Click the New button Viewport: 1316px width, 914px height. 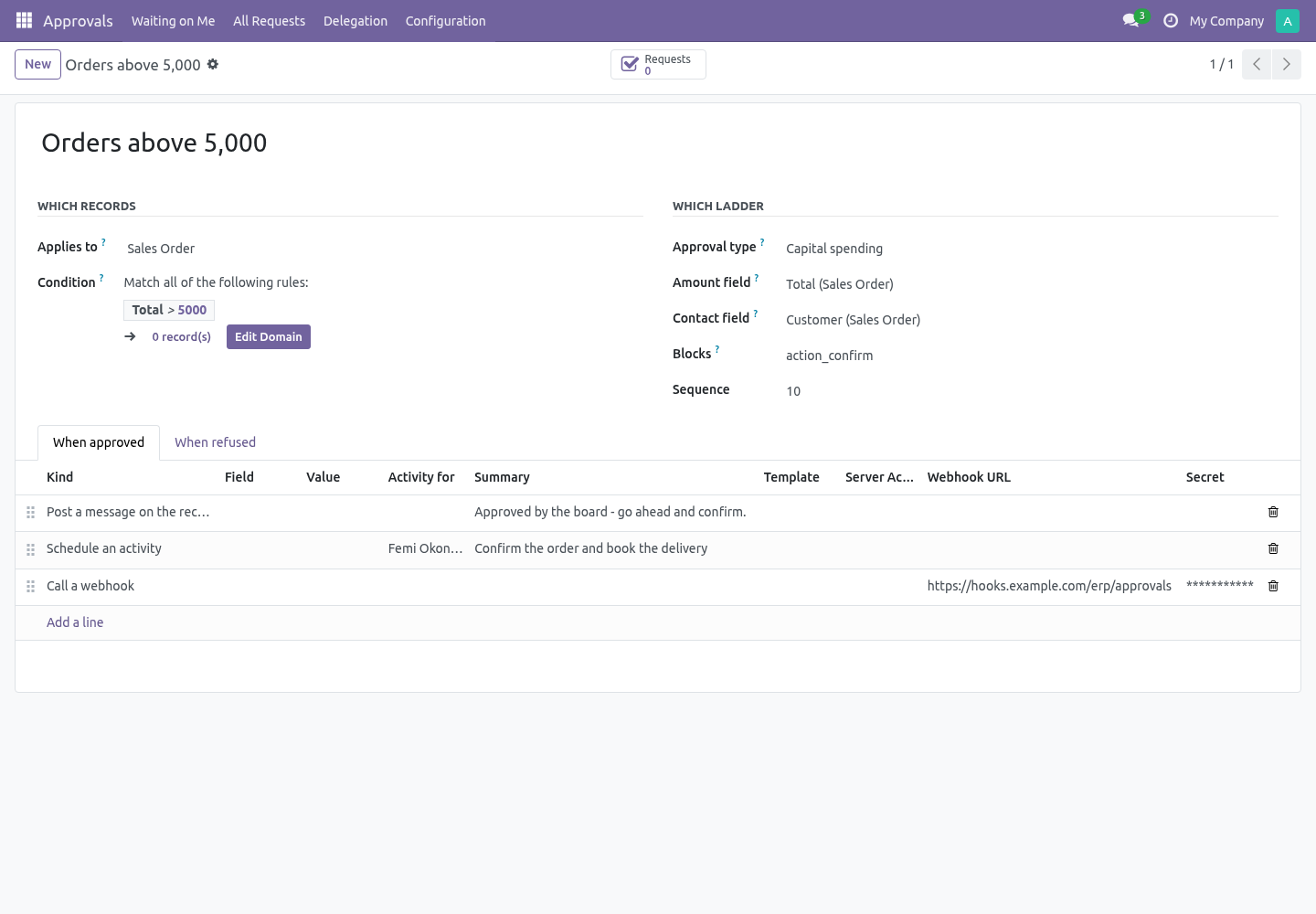[x=38, y=64]
